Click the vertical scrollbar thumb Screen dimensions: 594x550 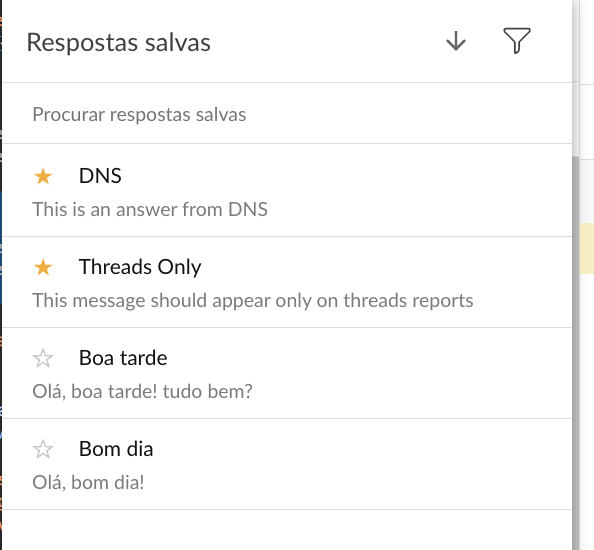(576, 352)
